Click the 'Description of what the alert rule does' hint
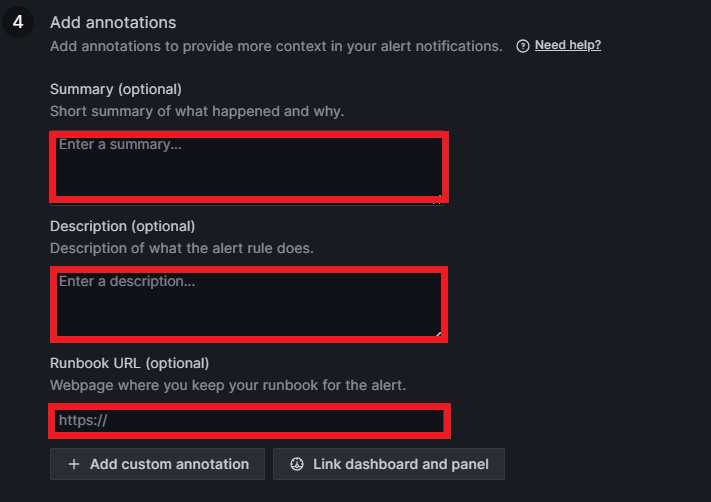 [x=182, y=249]
